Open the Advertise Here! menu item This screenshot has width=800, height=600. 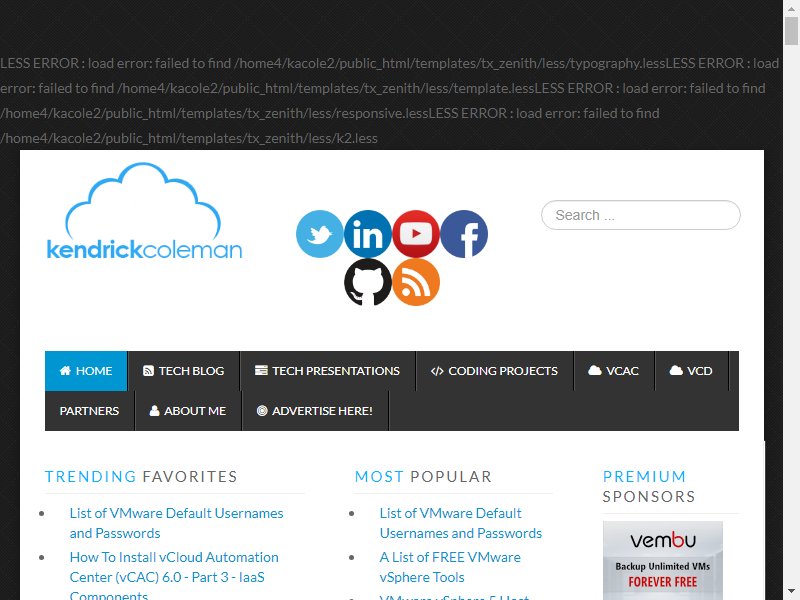[x=315, y=411]
